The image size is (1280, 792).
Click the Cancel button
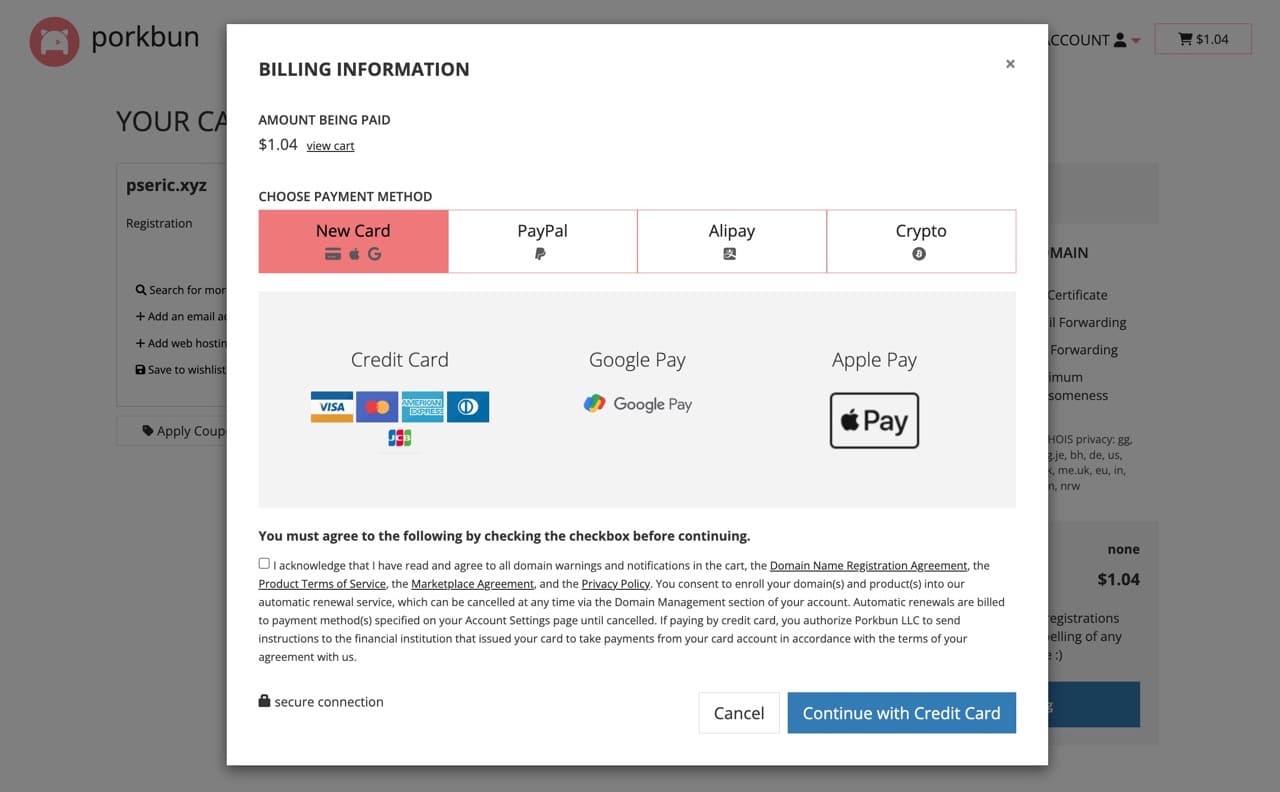[x=739, y=713]
